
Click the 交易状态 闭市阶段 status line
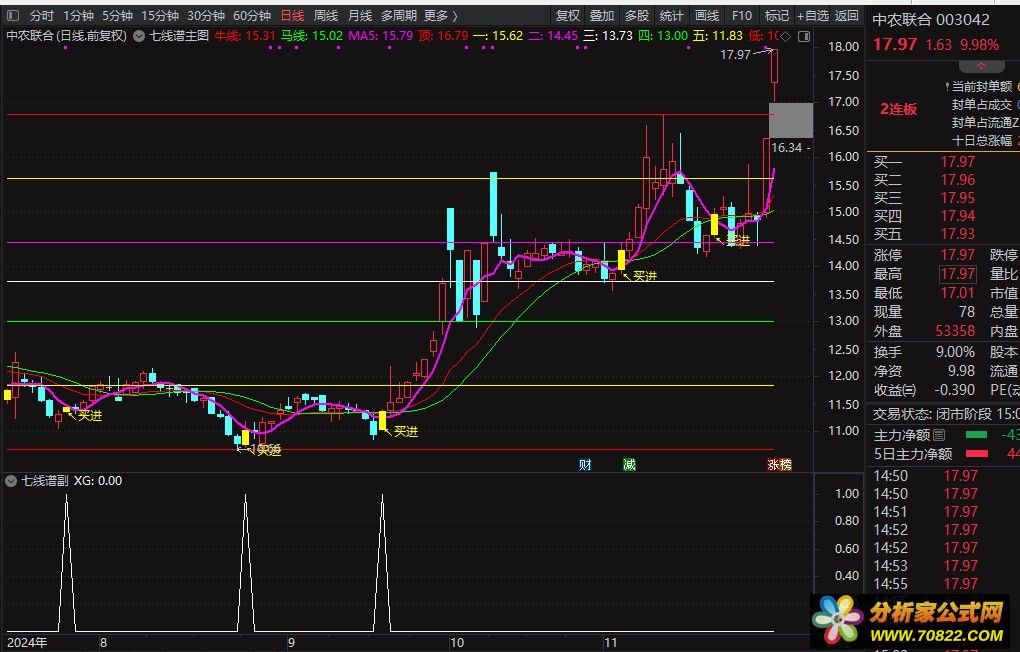pos(946,414)
